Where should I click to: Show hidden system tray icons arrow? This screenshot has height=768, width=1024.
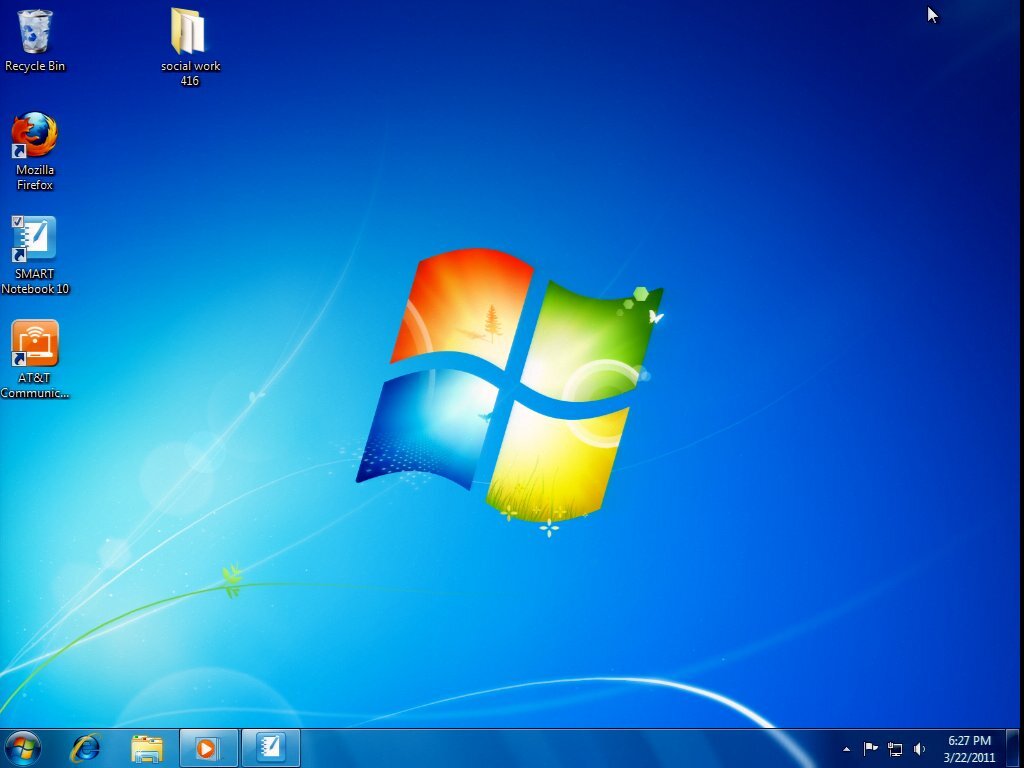tap(846, 749)
